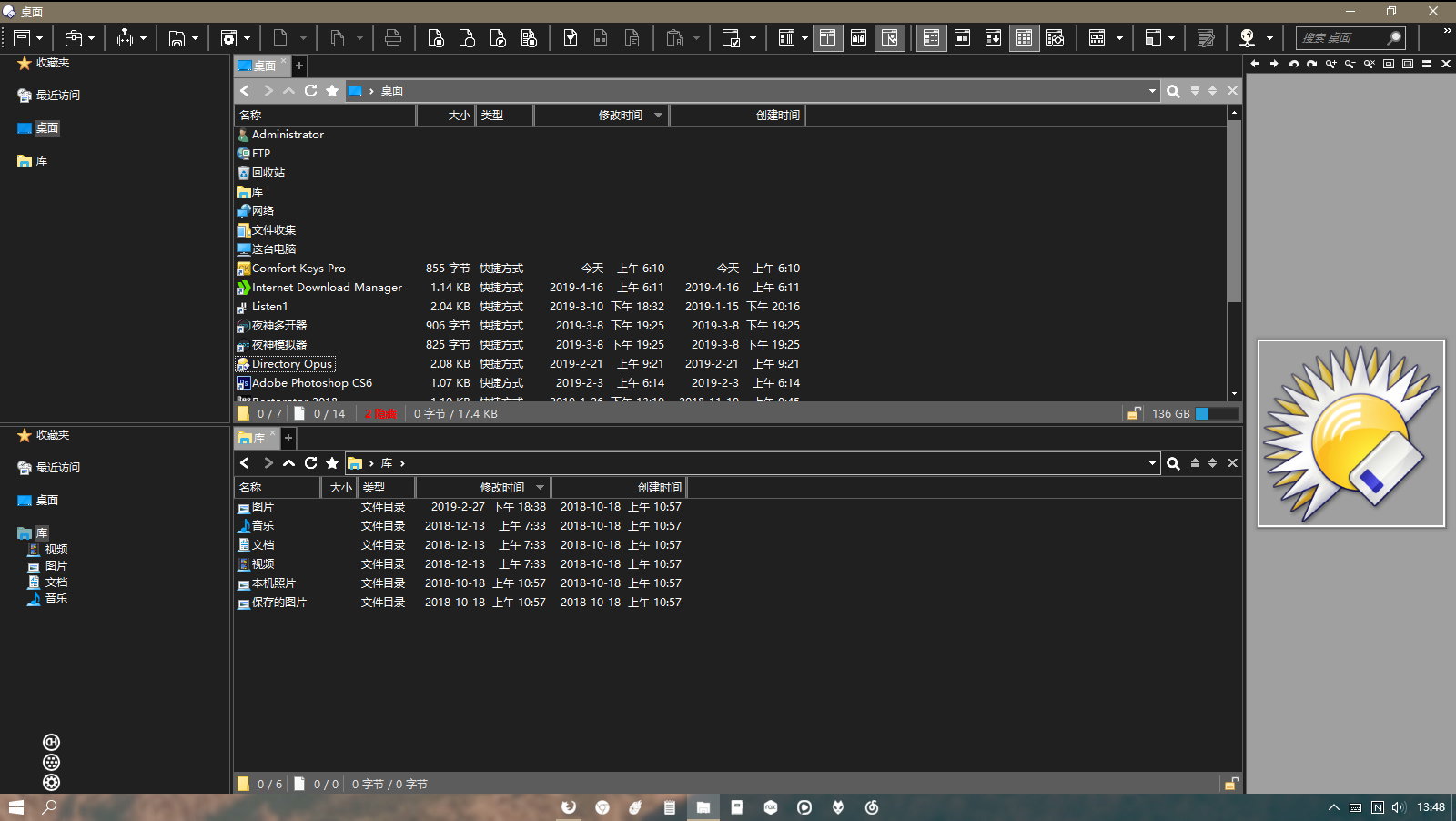The image size is (1456, 821).
Task: Click the magnifier search icon in the 桌面 path bar
Action: point(1173,91)
